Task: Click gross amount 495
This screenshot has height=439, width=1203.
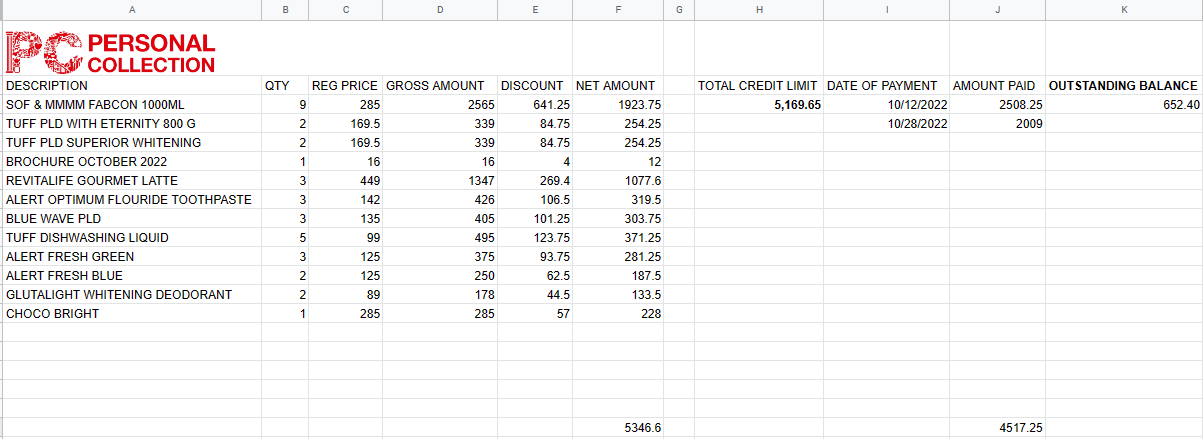Action: (x=440, y=238)
